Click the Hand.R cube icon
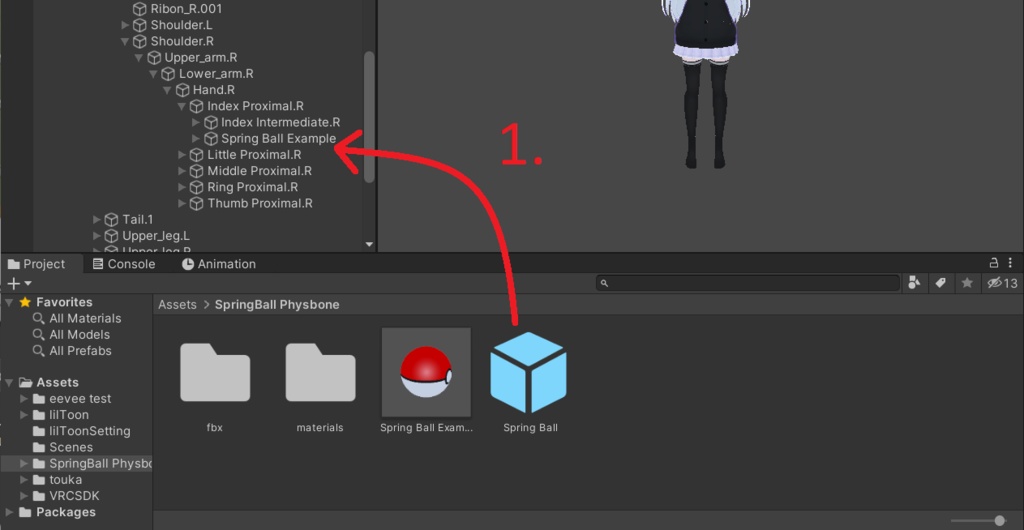 pyautogui.click(x=183, y=90)
